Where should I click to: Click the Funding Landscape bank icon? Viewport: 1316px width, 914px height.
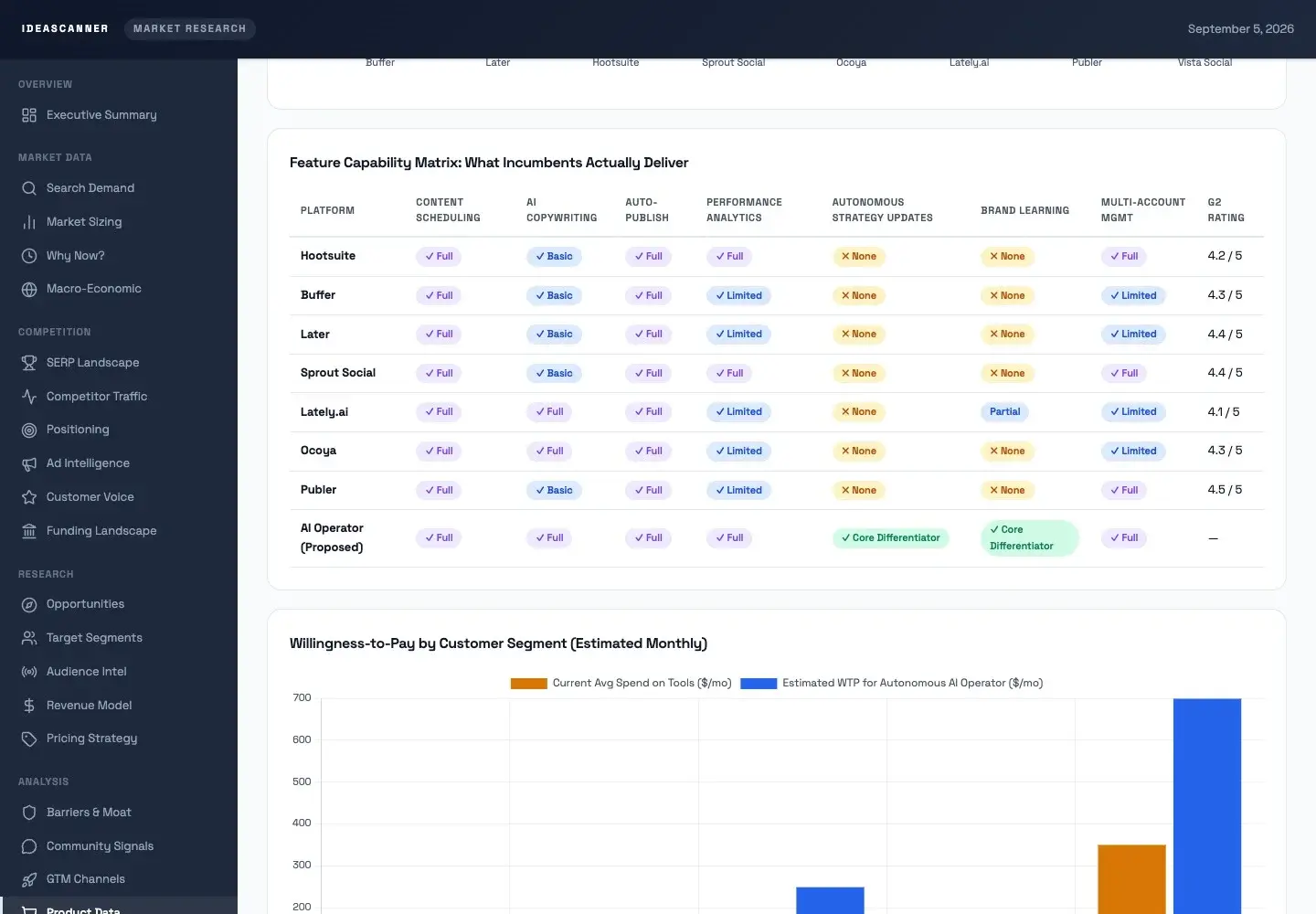tap(29, 531)
